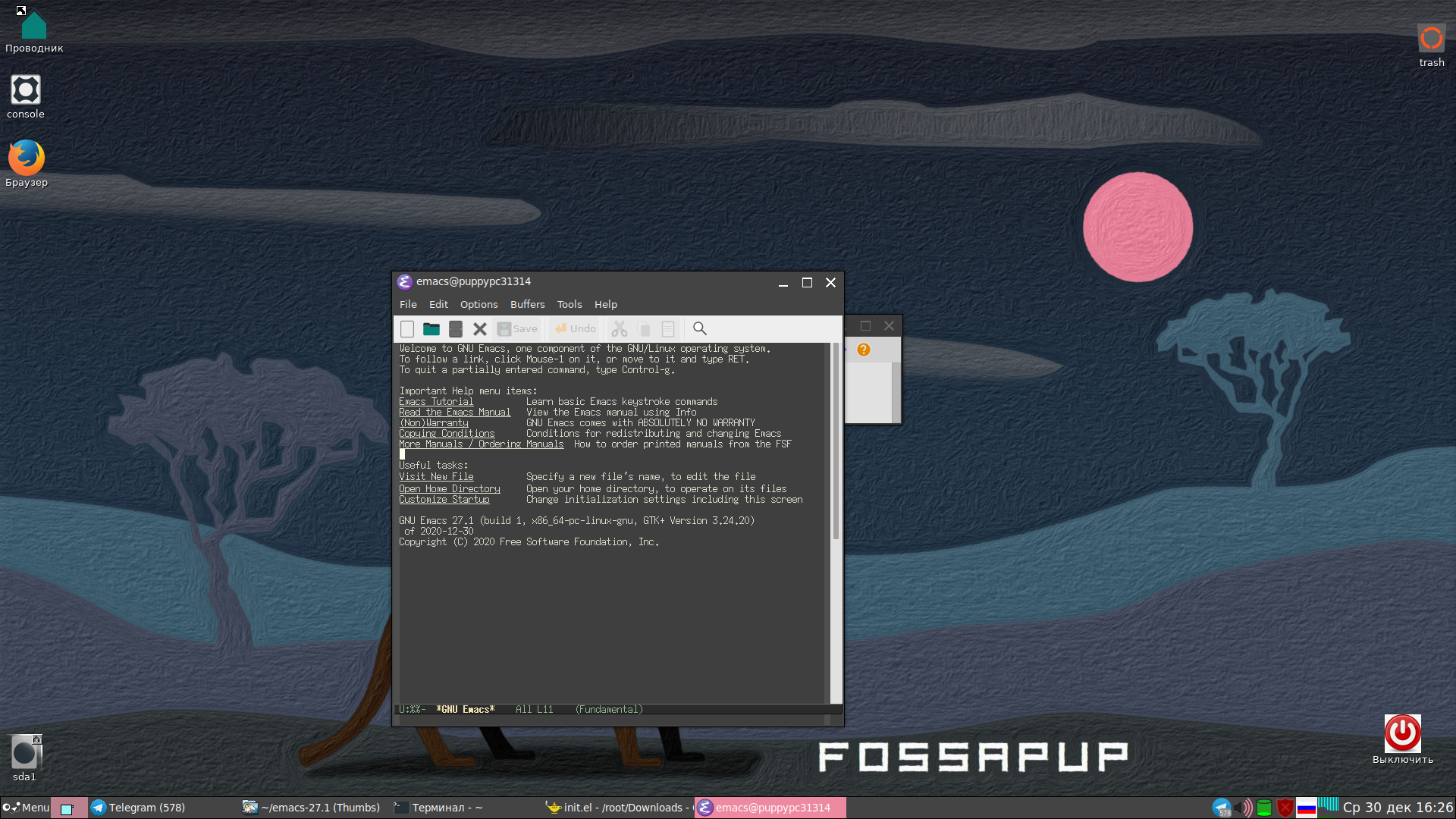Switch to ~/emacs-27.1 (Thumbs) taskbar item
Viewport: 1456px width, 819px height.
tap(314, 808)
